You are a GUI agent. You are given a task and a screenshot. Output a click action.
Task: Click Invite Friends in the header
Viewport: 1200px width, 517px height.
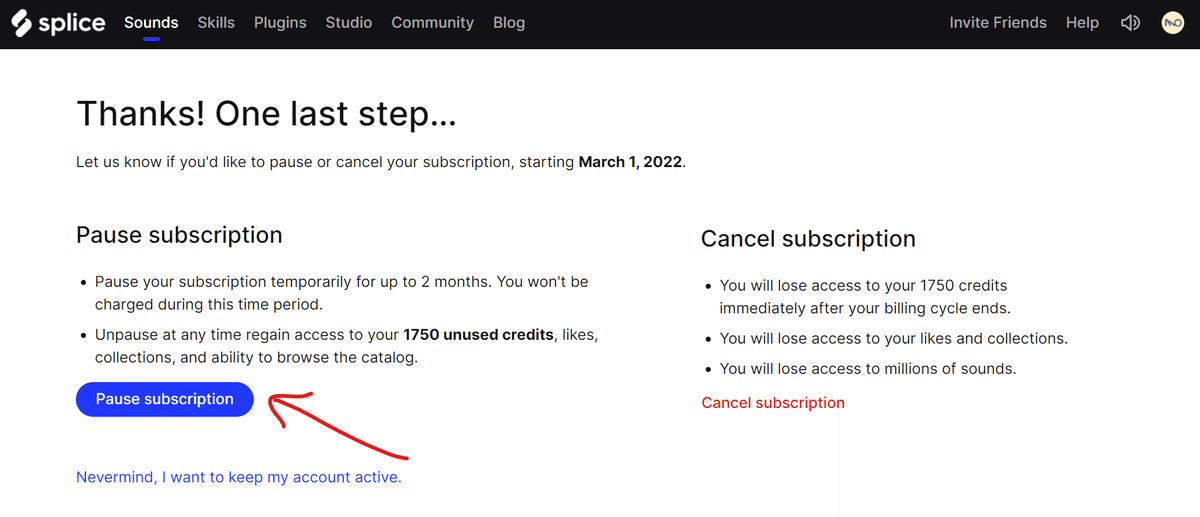998,23
